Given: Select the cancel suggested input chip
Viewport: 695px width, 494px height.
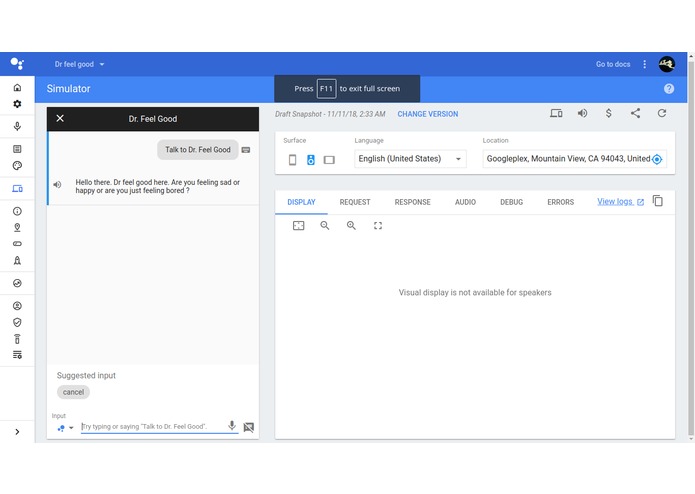Looking at the screenshot, I should [73, 392].
